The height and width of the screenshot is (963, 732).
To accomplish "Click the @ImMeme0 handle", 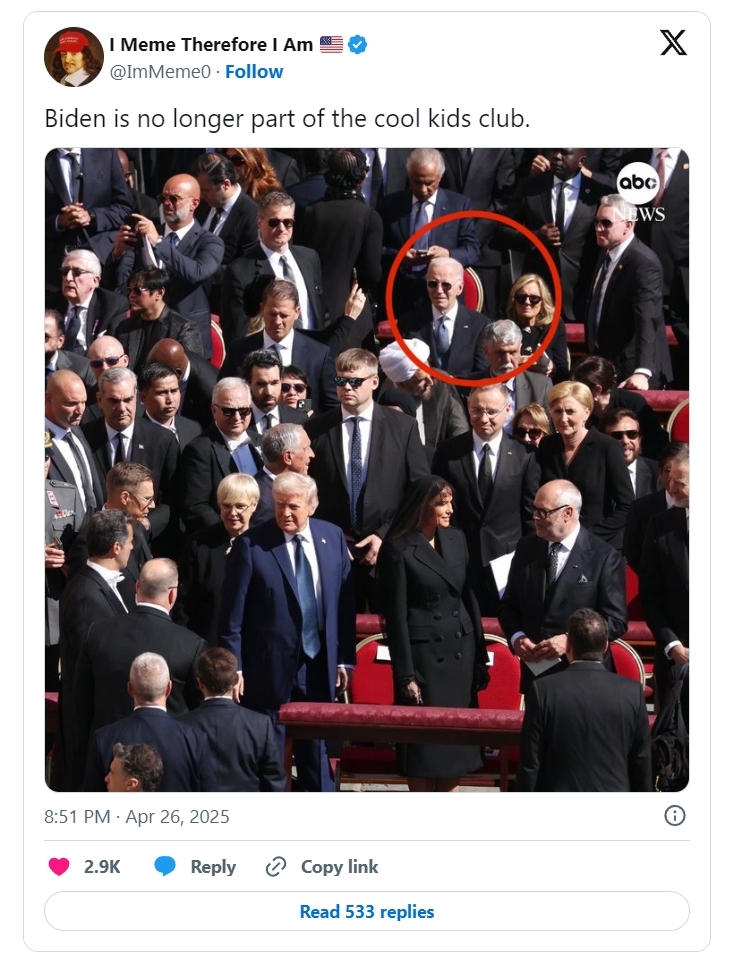I will tap(160, 72).
